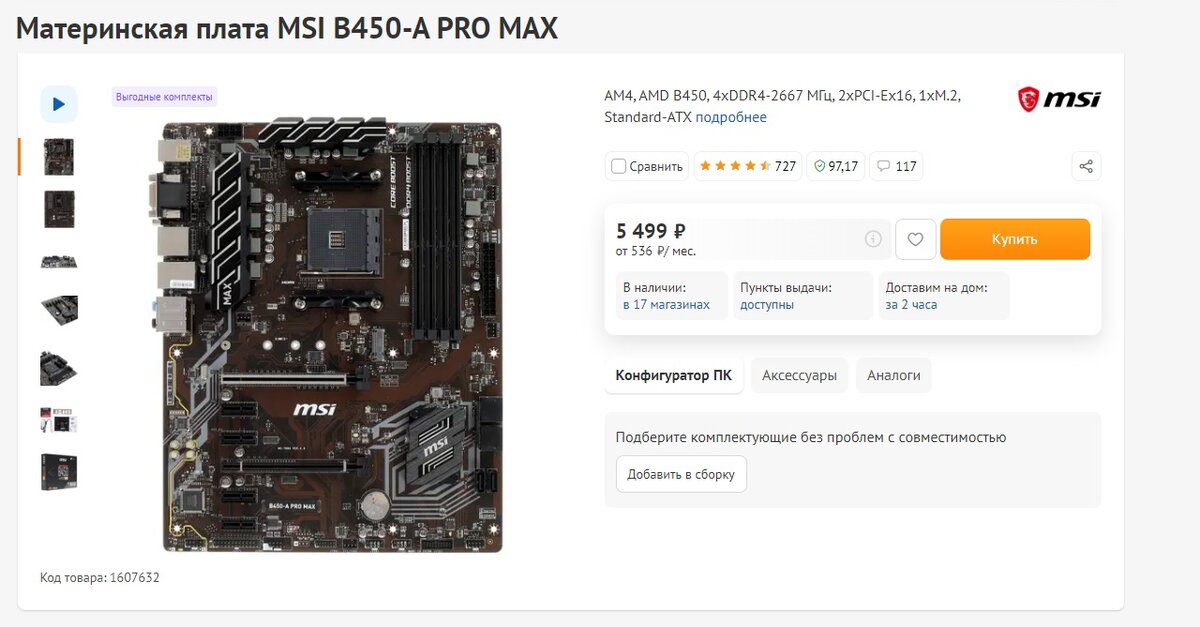Screen dimensions: 1200x627
Task: Switch to the Аксессуары tab
Action: click(x=799, y=376)
